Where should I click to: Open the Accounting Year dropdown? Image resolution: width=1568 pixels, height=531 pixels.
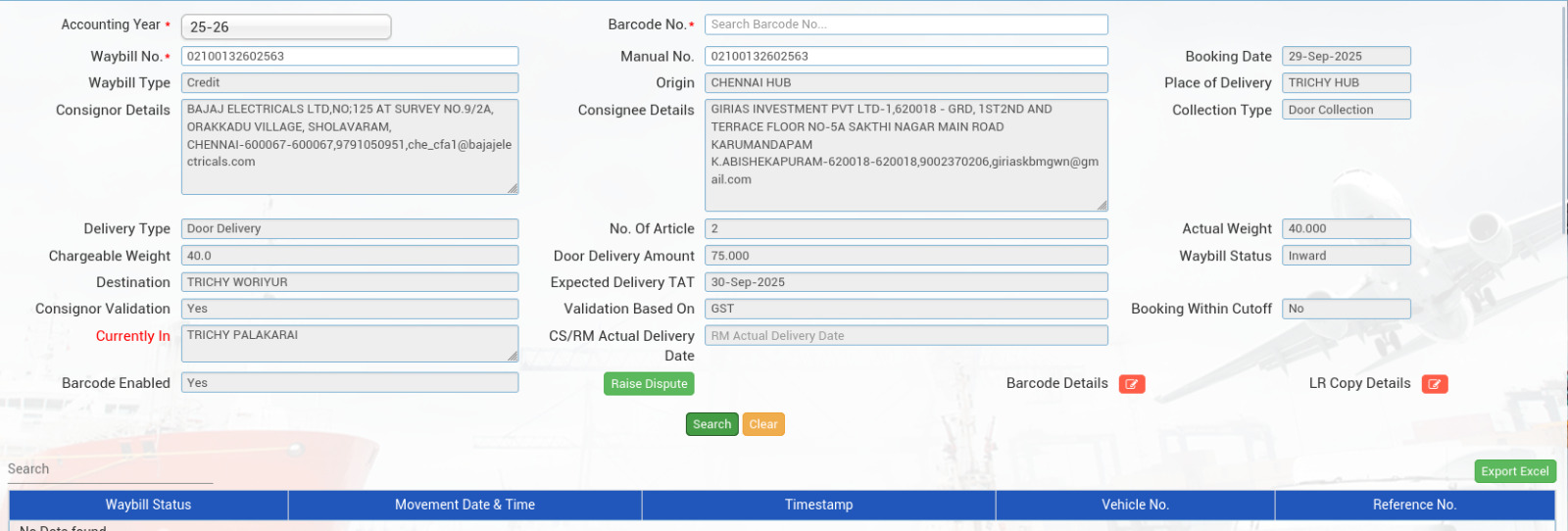tap(286, 27)
